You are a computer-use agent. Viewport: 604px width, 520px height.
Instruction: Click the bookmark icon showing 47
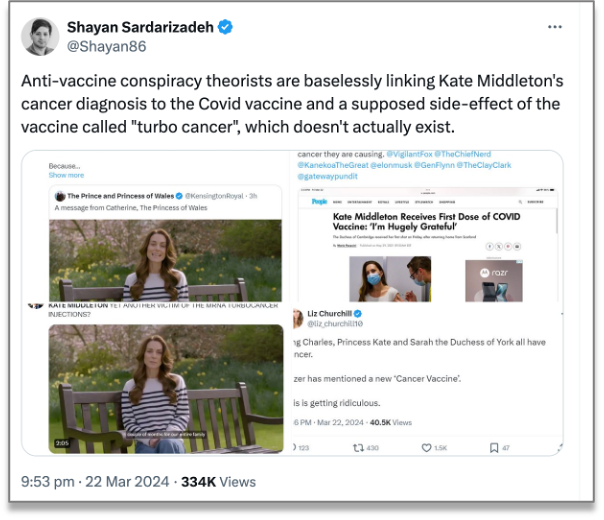[x=494, y=448]
